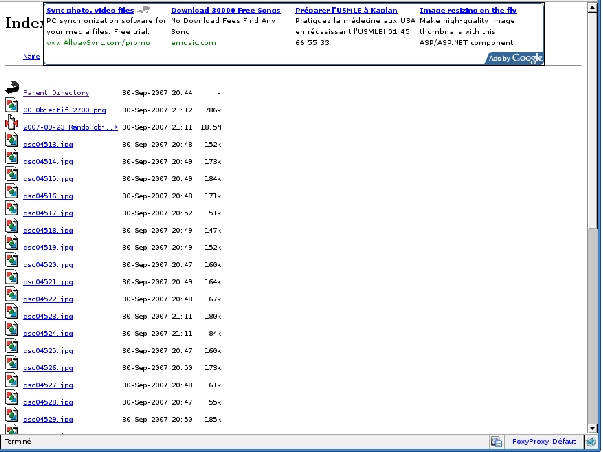Open the first jpg link under Parent Directory
This screenshot has height=452, width=603.
65,110
